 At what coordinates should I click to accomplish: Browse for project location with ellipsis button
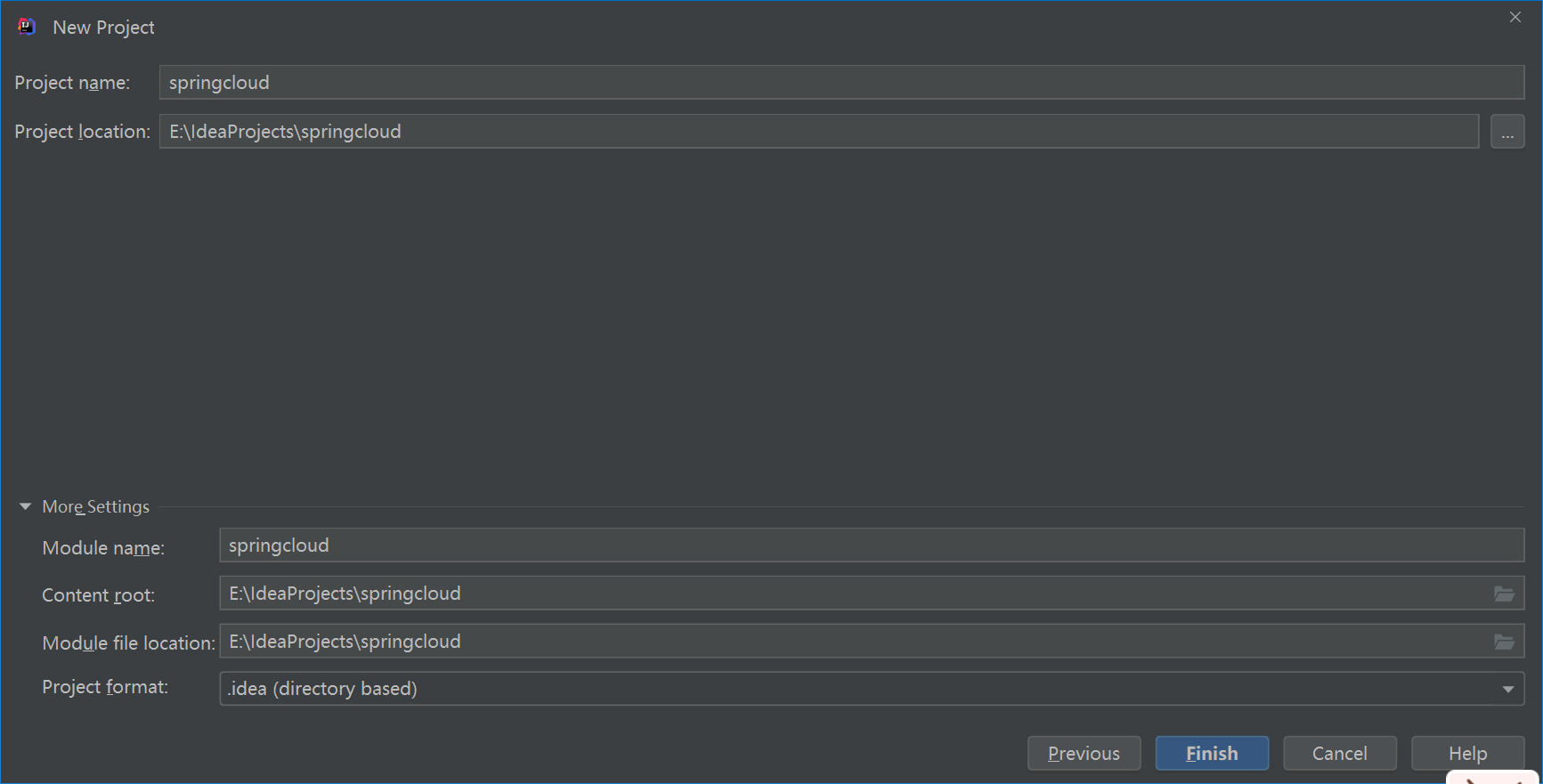(x=1506, y=132)
